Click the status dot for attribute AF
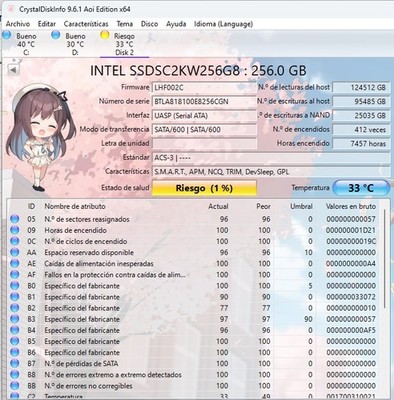 click(x=14, y=274)
